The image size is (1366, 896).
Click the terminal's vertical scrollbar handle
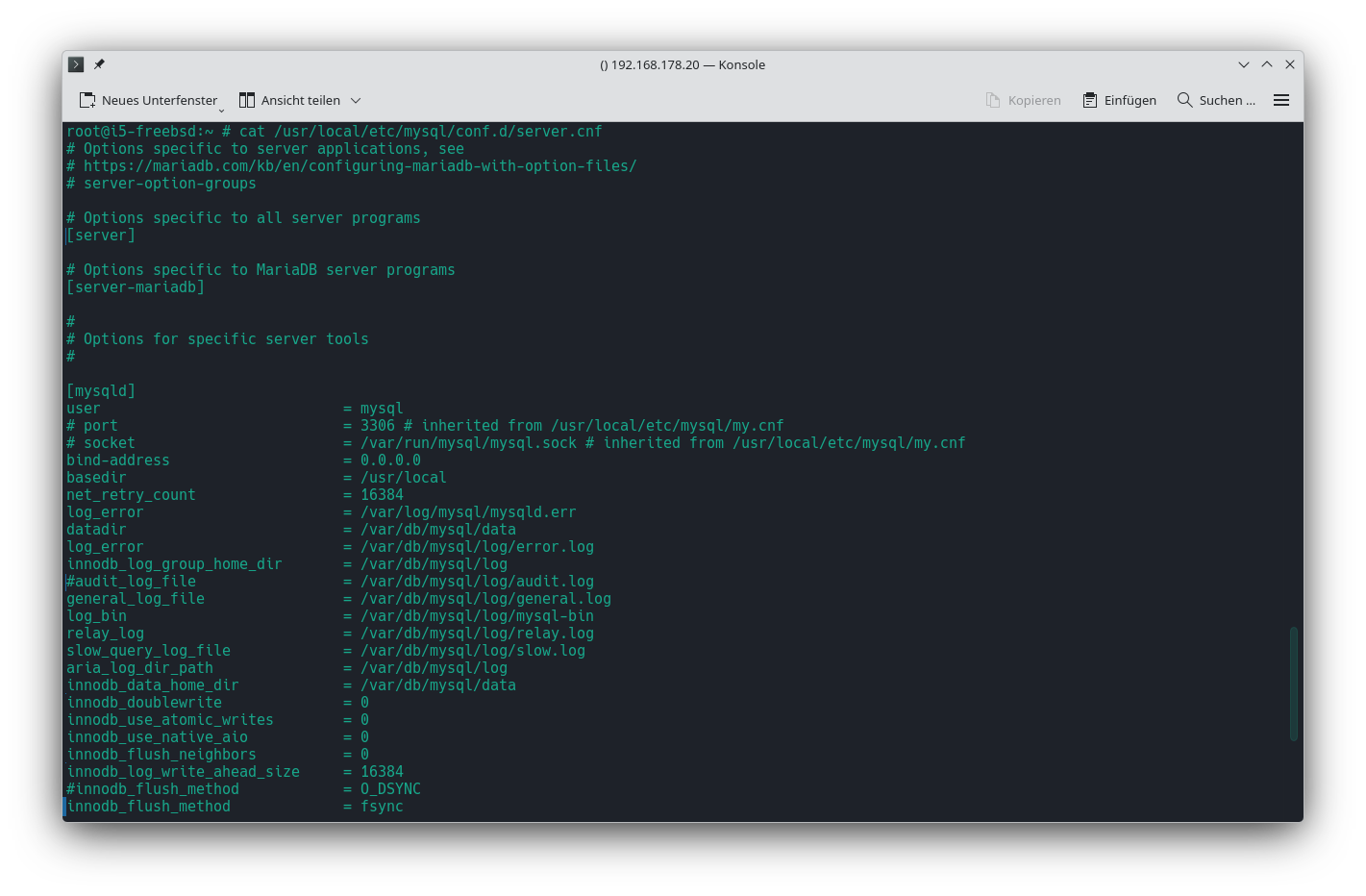(1293, 684)
